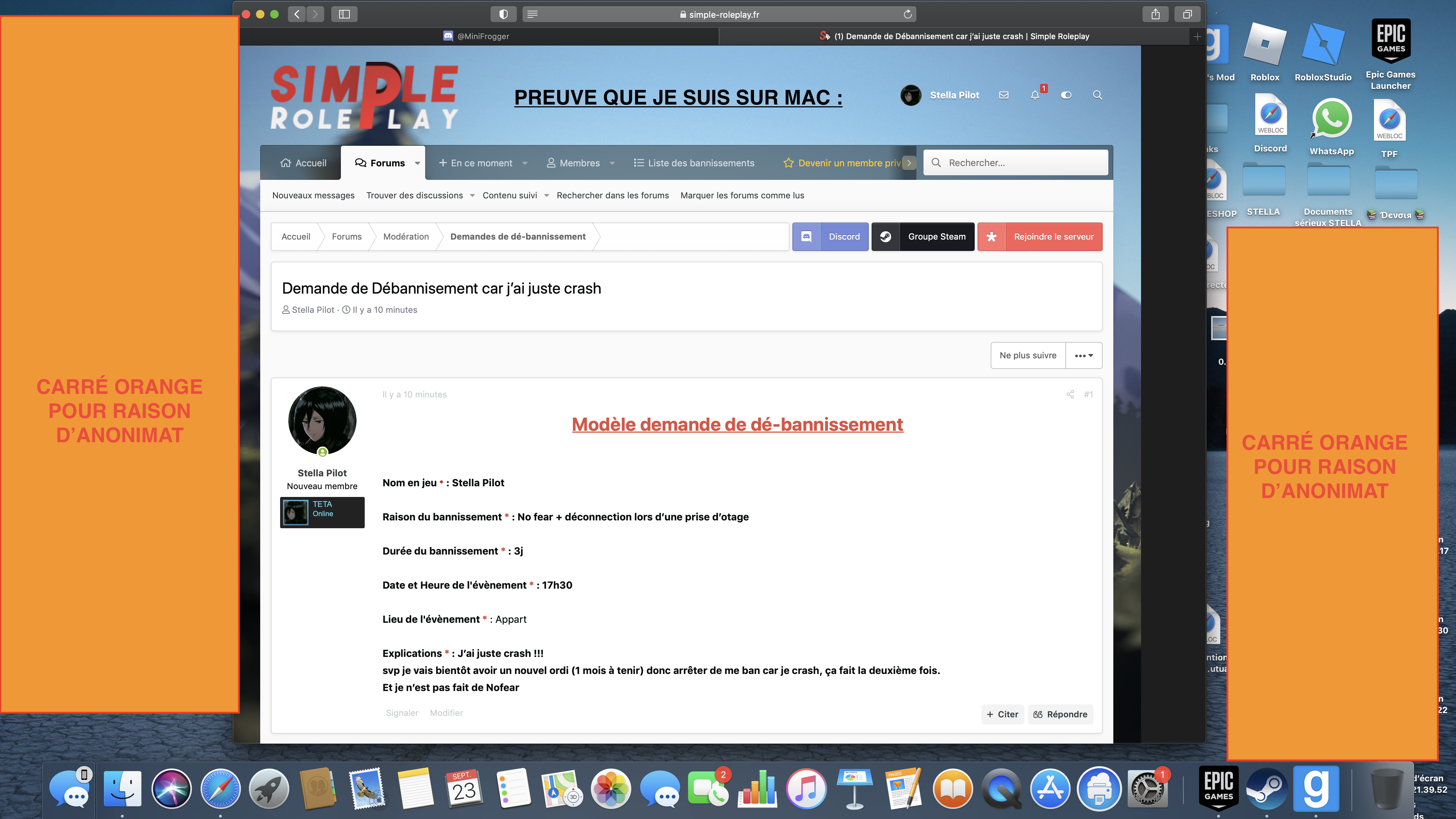Click the forum header search magnifier
The height and width of the screenshot is (819, 1456).
[1097, 95]
